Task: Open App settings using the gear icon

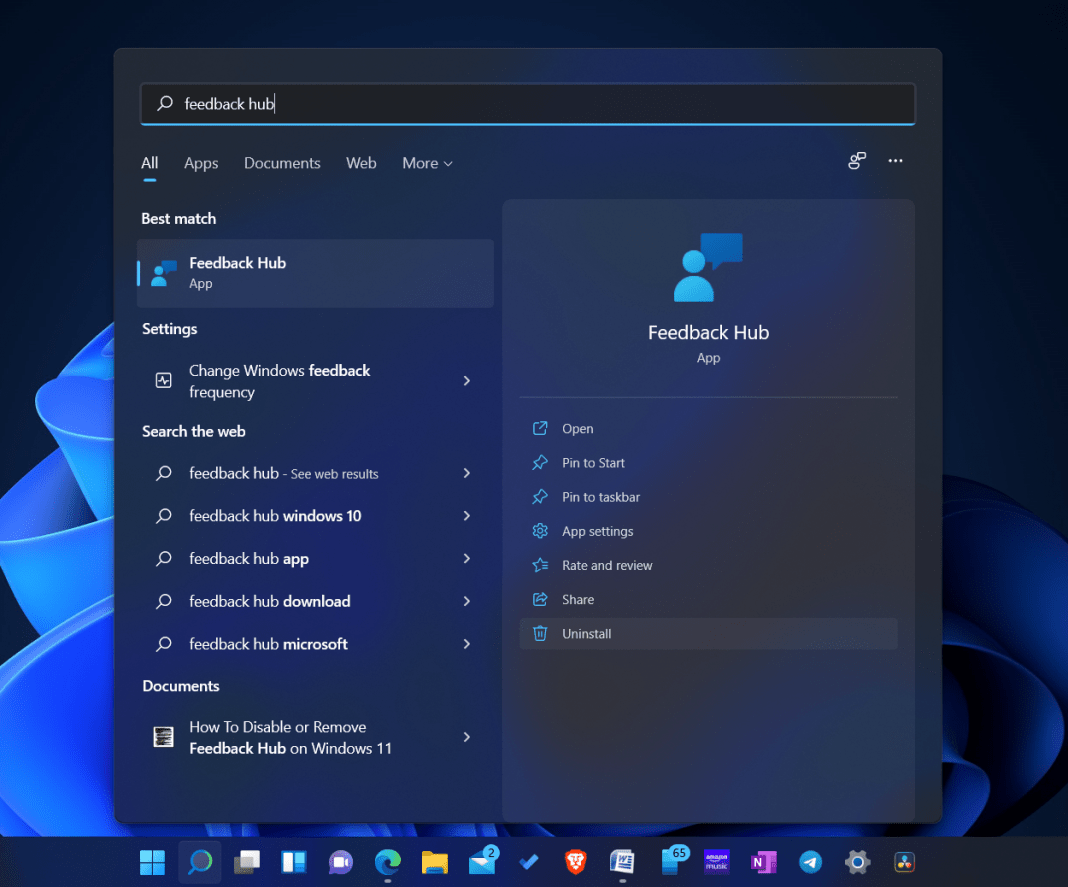Action: (541, 531)
